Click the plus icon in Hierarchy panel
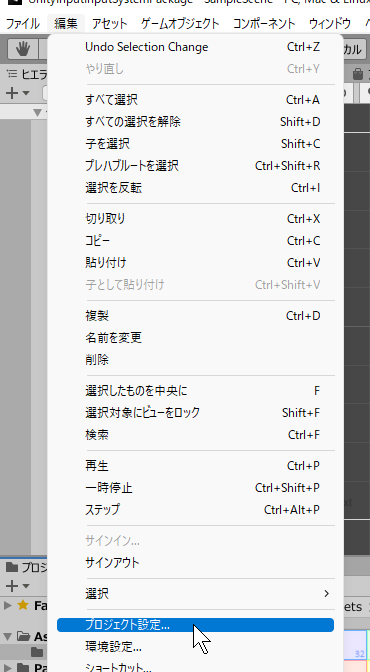This screenshot has width=370, height=672. [x=12, y=93]
